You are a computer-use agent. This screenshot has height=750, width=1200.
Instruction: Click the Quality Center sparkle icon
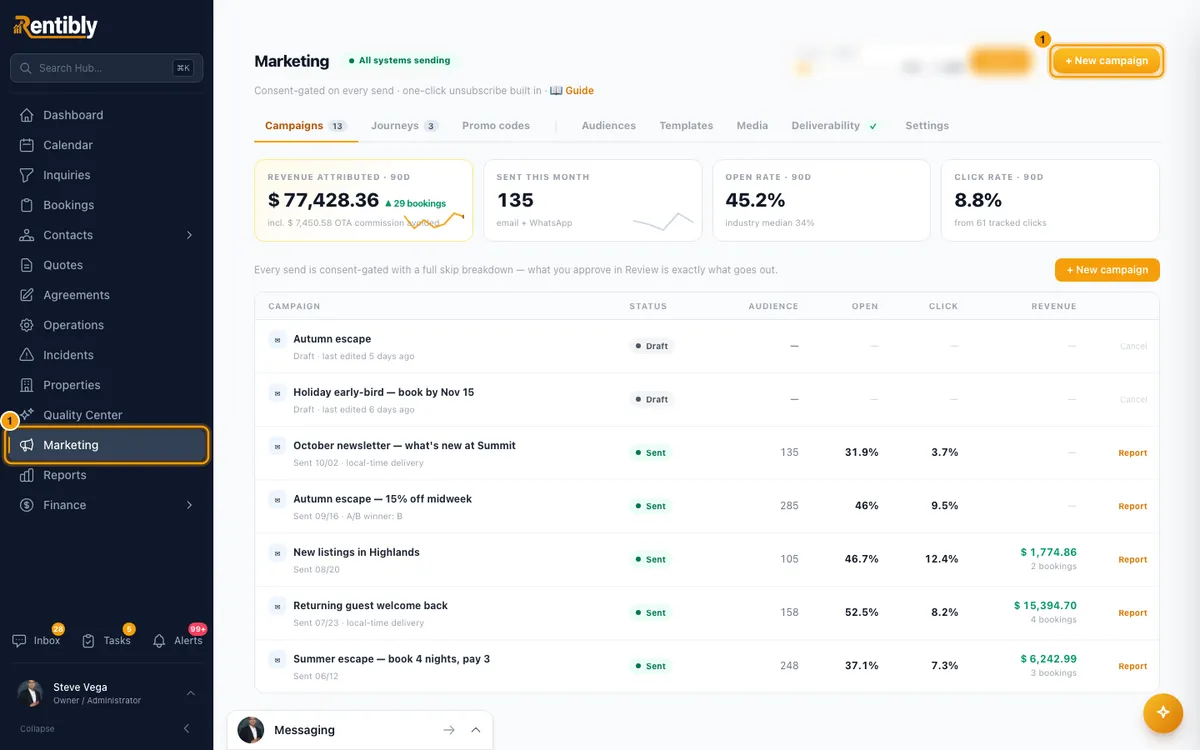click(x=27, y=415)
